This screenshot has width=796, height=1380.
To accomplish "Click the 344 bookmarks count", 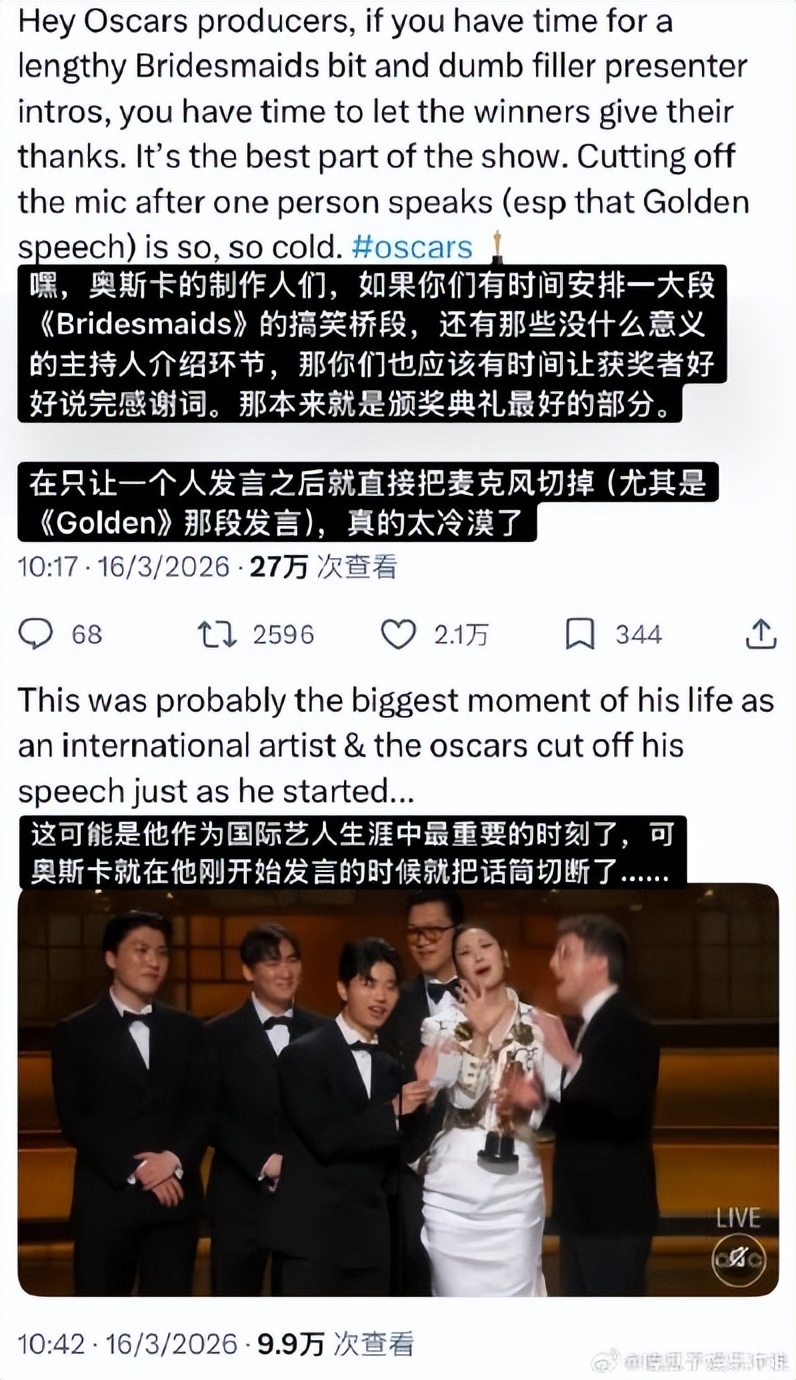I will tap(638, 634).
